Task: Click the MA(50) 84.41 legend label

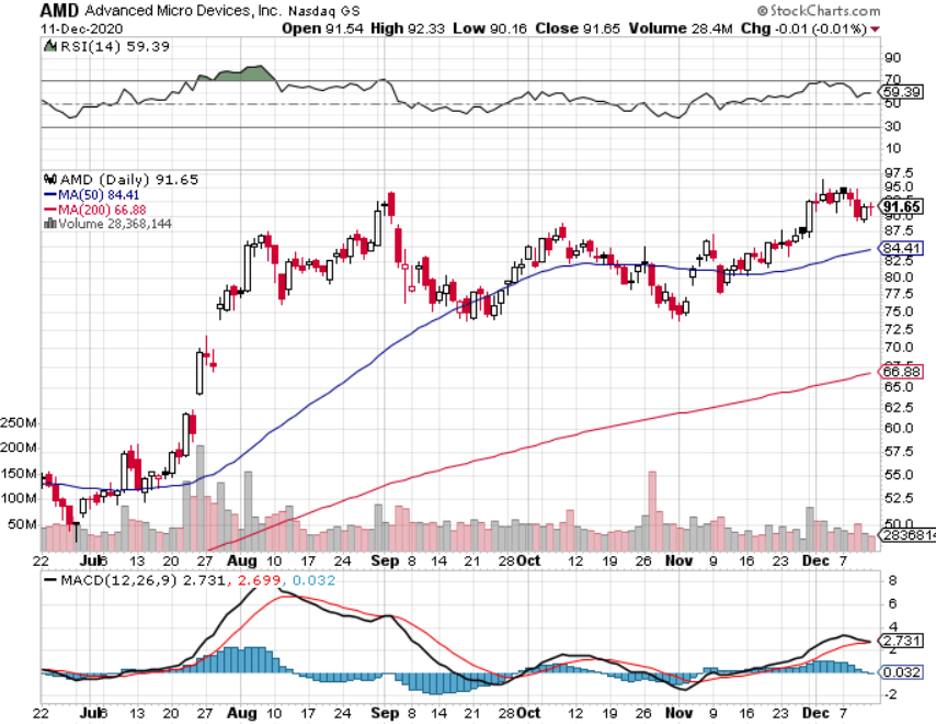Action: (98, 195)
